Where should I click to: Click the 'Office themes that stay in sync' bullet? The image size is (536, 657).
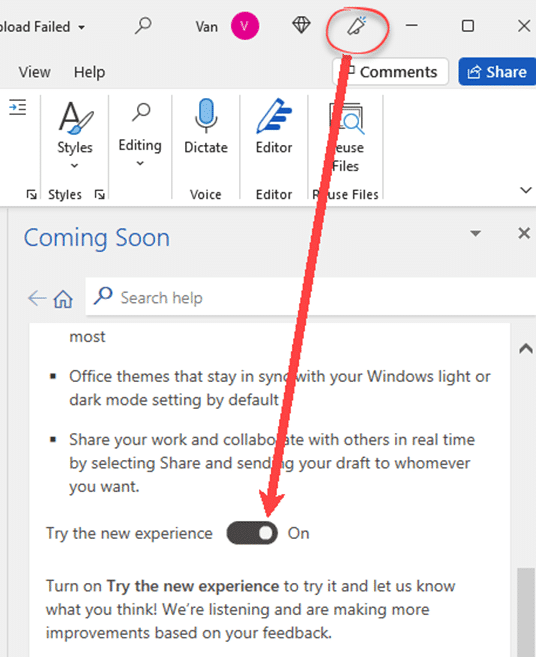[x=280, y=388]
